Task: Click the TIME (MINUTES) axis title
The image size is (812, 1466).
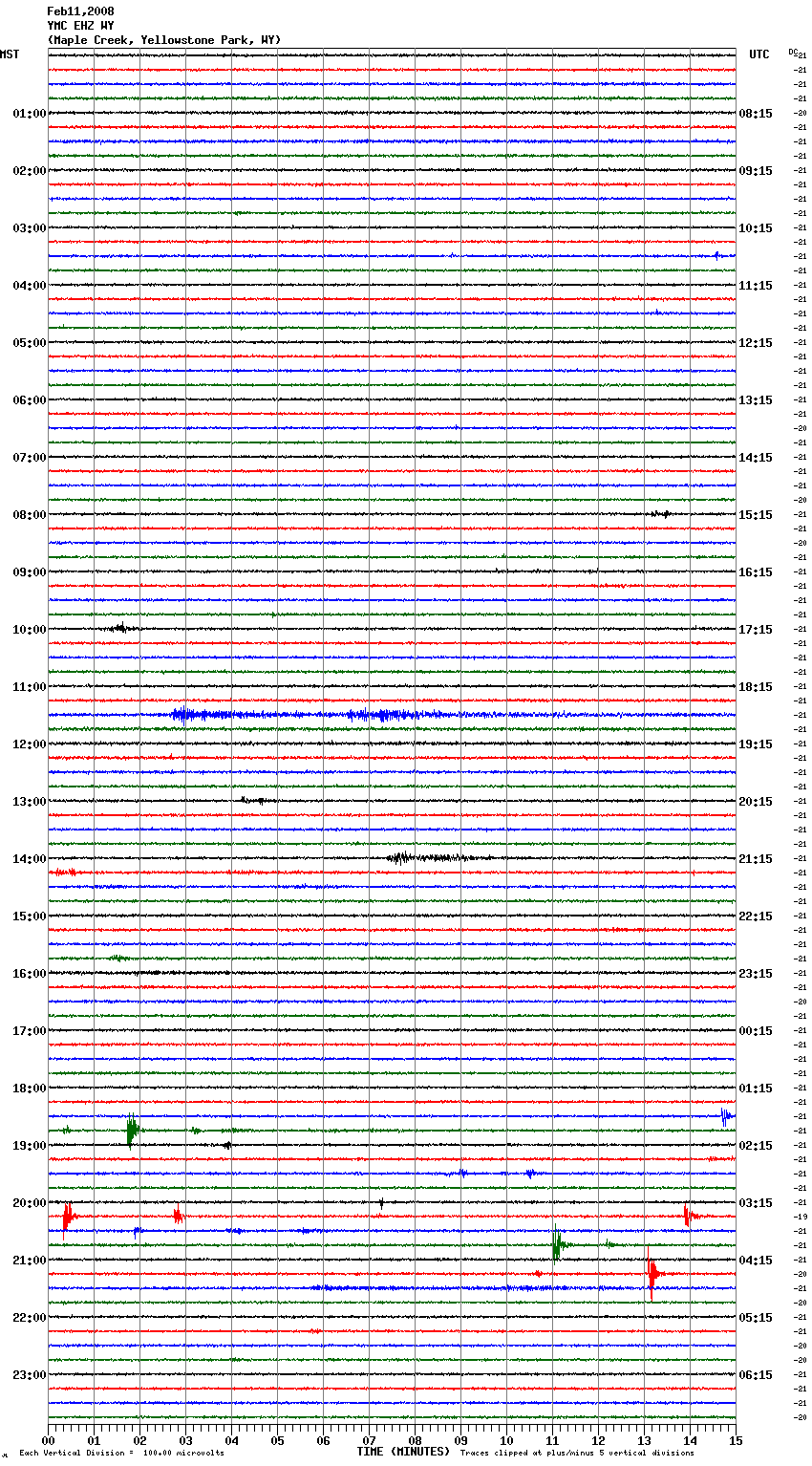Action: (403, 1452)
